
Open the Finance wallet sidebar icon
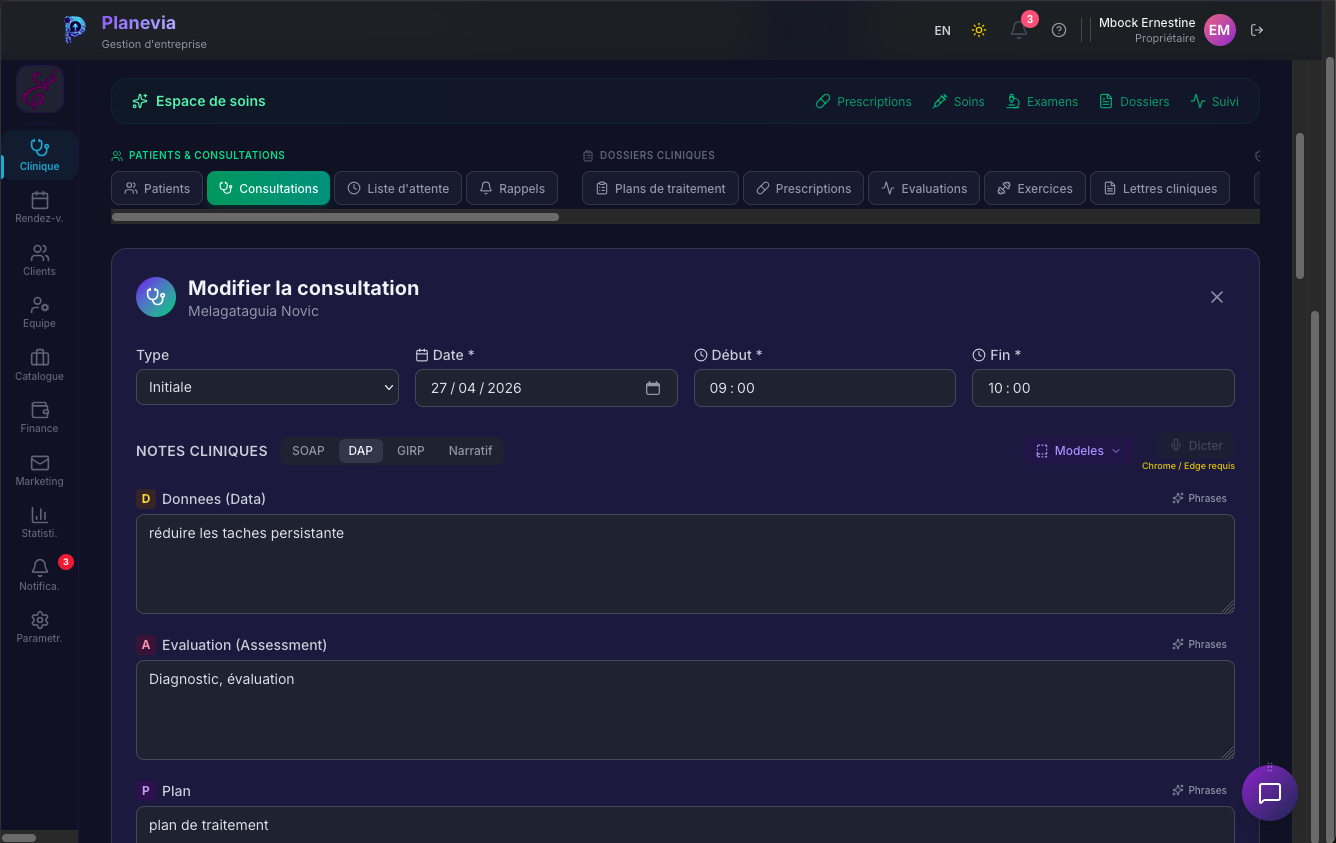point(40,416)
